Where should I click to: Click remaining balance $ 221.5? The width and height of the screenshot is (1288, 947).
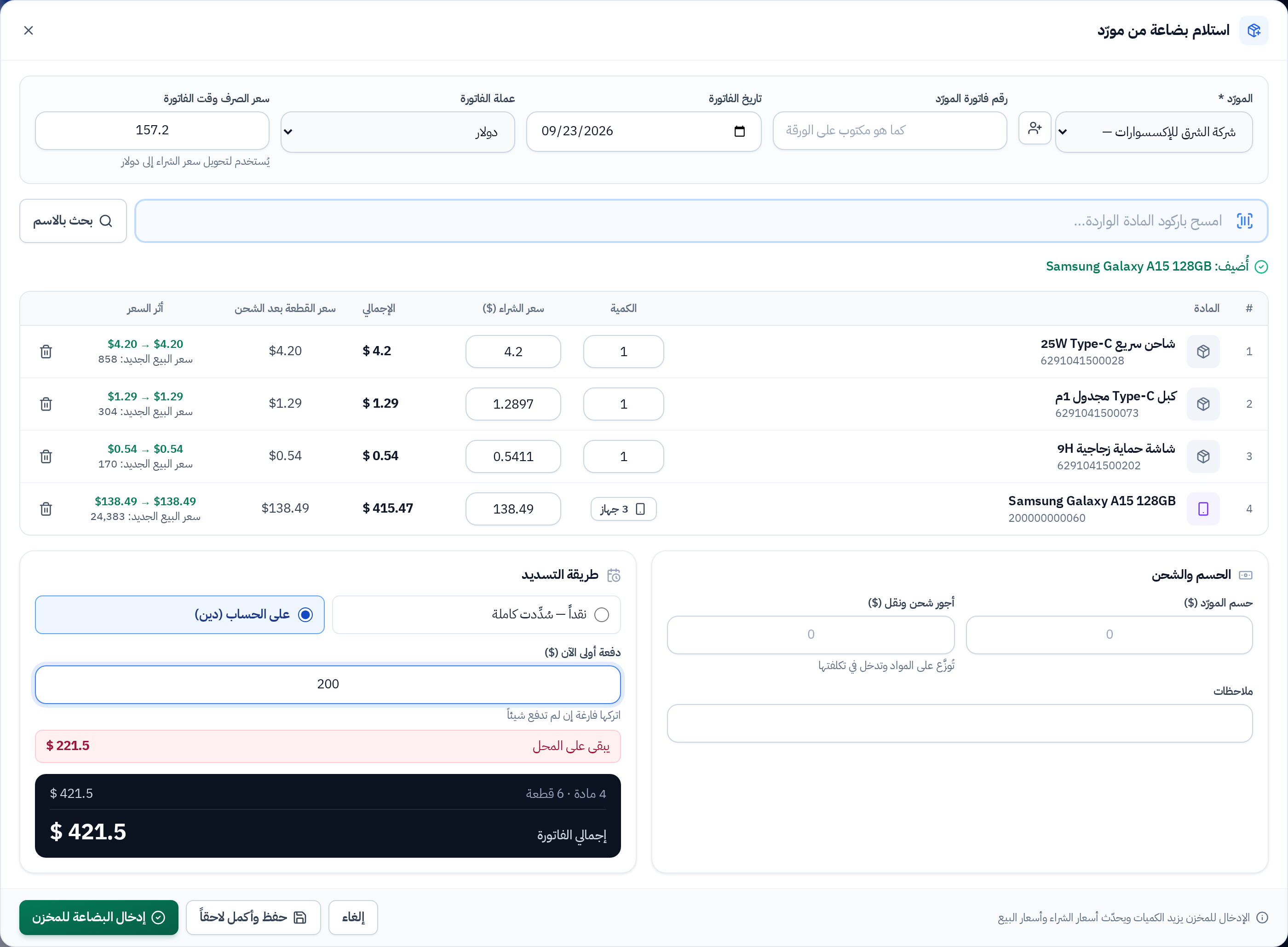pyautogui.click(x=68, y=746)
